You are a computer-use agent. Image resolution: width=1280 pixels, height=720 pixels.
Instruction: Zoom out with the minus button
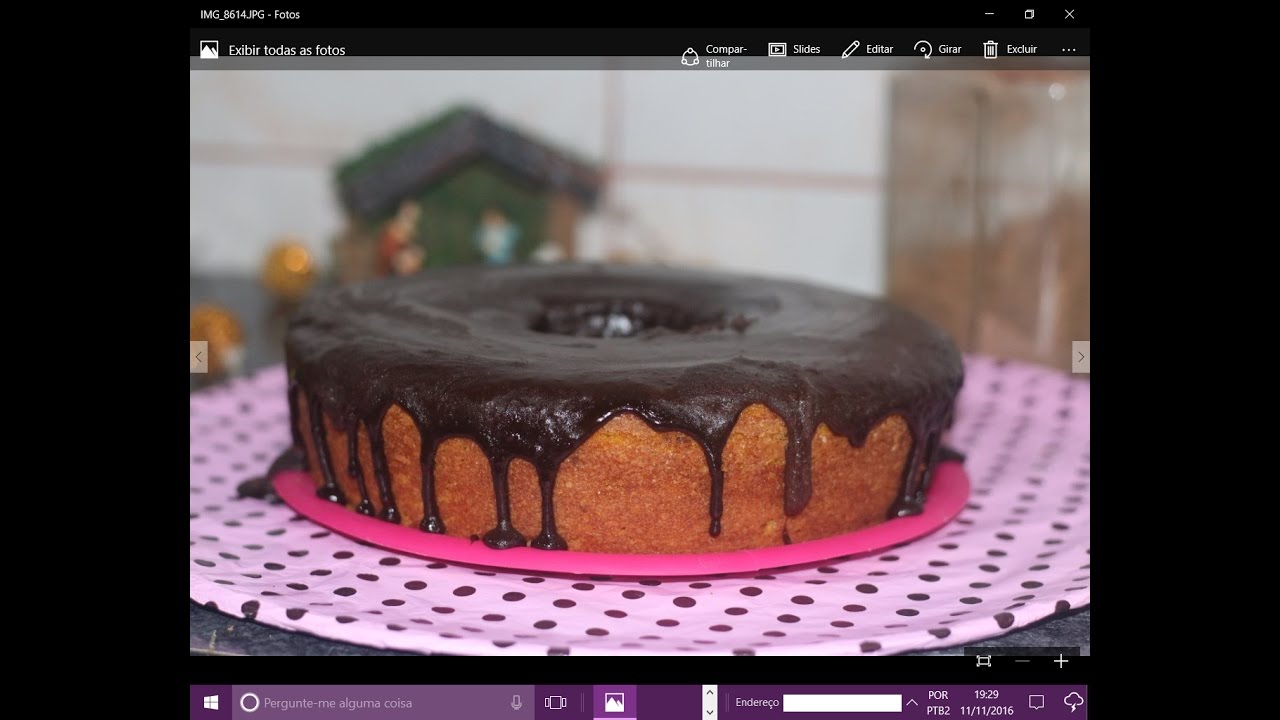pyautogui.click(x=1022, y=661)
